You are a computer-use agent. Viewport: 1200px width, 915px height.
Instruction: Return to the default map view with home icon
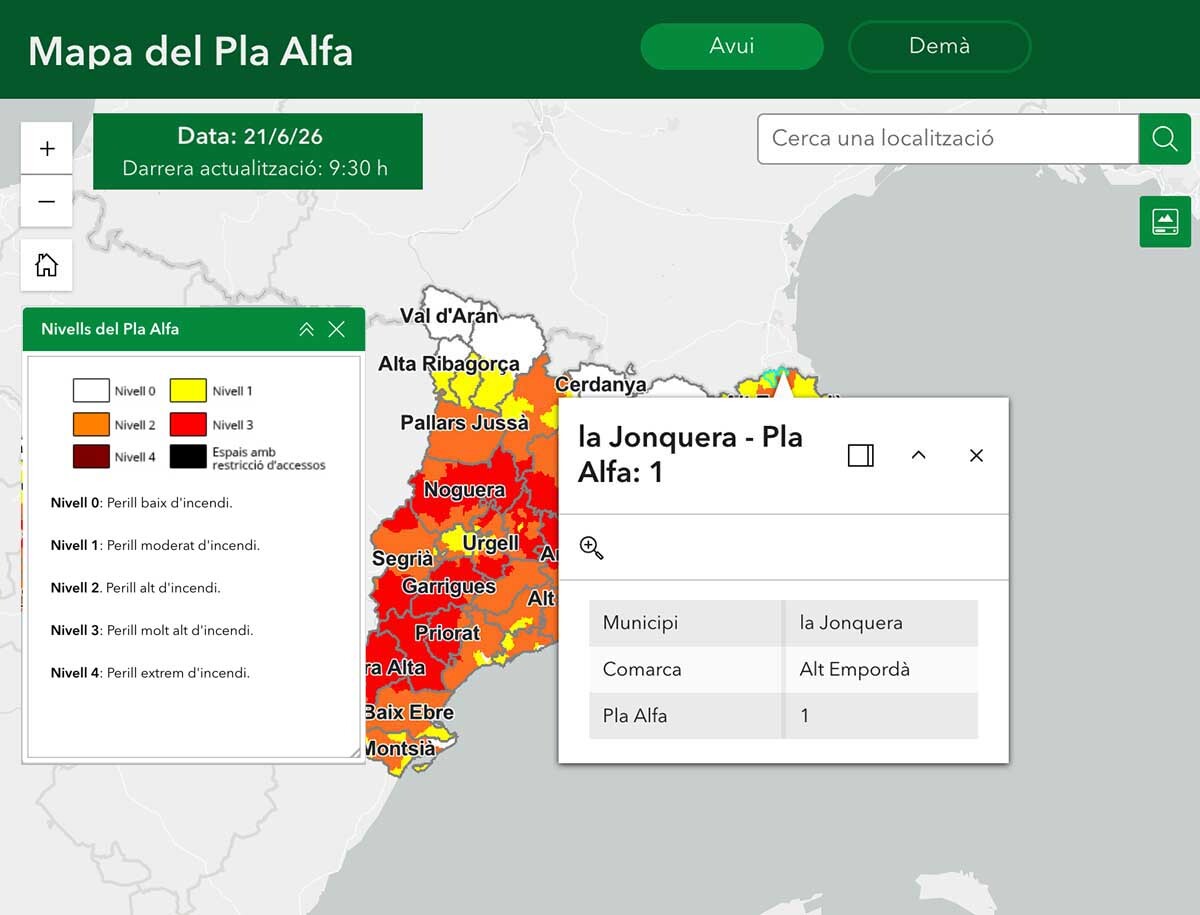tap(46, 265)
